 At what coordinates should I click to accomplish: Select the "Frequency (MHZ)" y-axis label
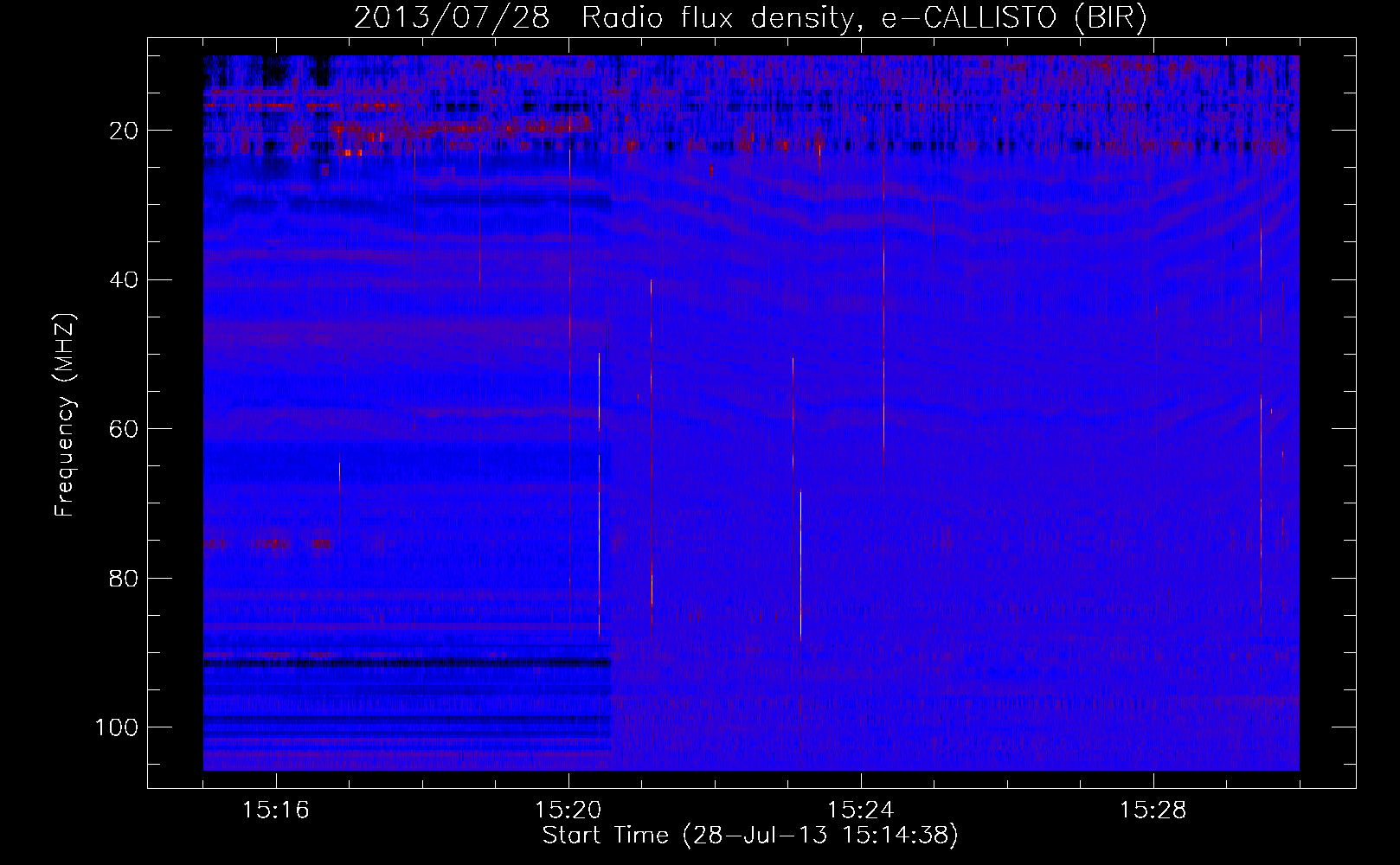coord(65,414)
